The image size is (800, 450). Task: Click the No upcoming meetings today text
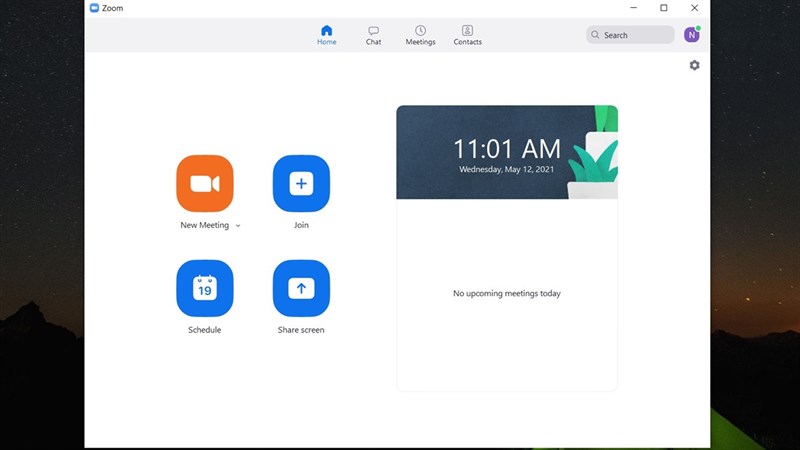[507, 293]
